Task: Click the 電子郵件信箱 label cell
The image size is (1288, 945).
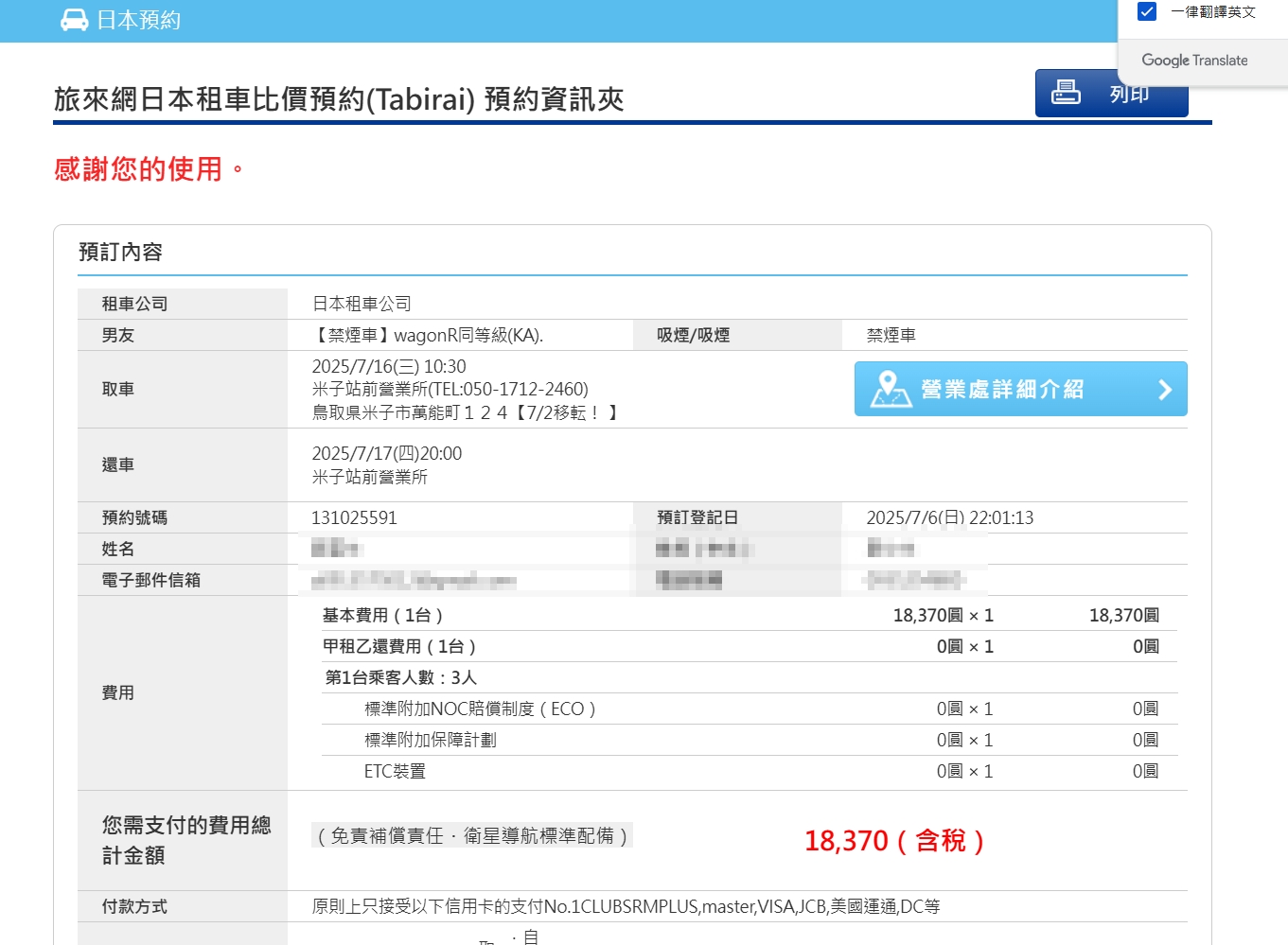Action: 183,580
